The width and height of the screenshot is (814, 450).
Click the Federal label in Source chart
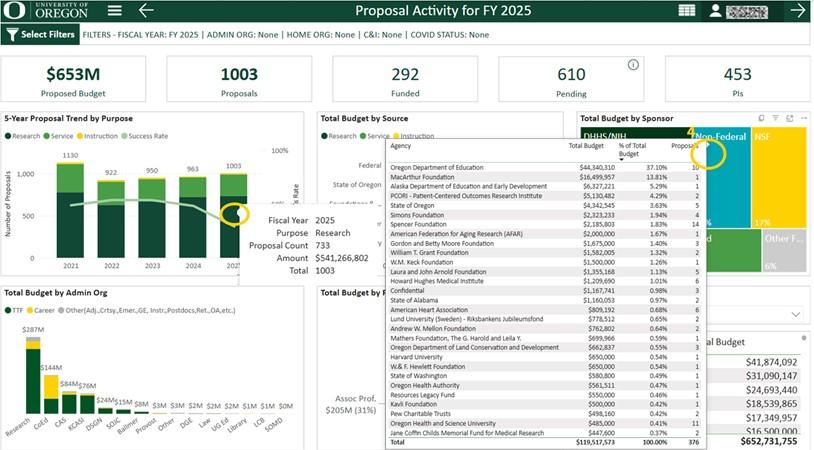(370, 166)
